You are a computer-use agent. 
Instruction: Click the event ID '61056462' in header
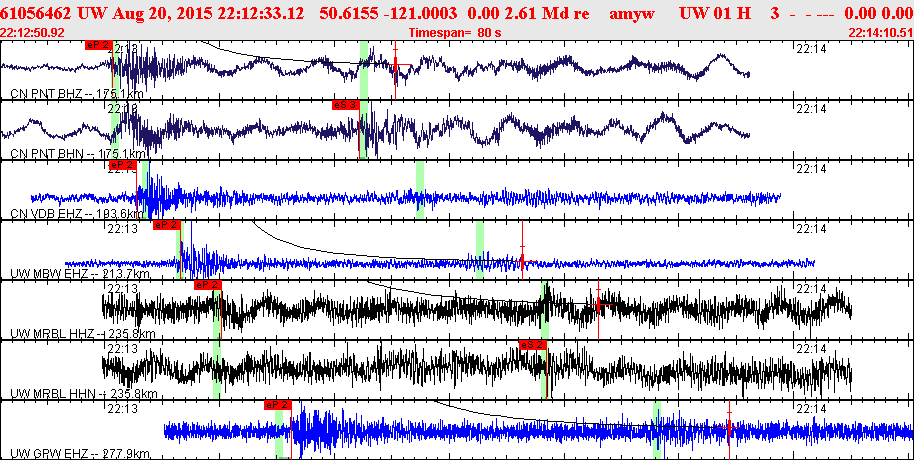coord(36,13)
